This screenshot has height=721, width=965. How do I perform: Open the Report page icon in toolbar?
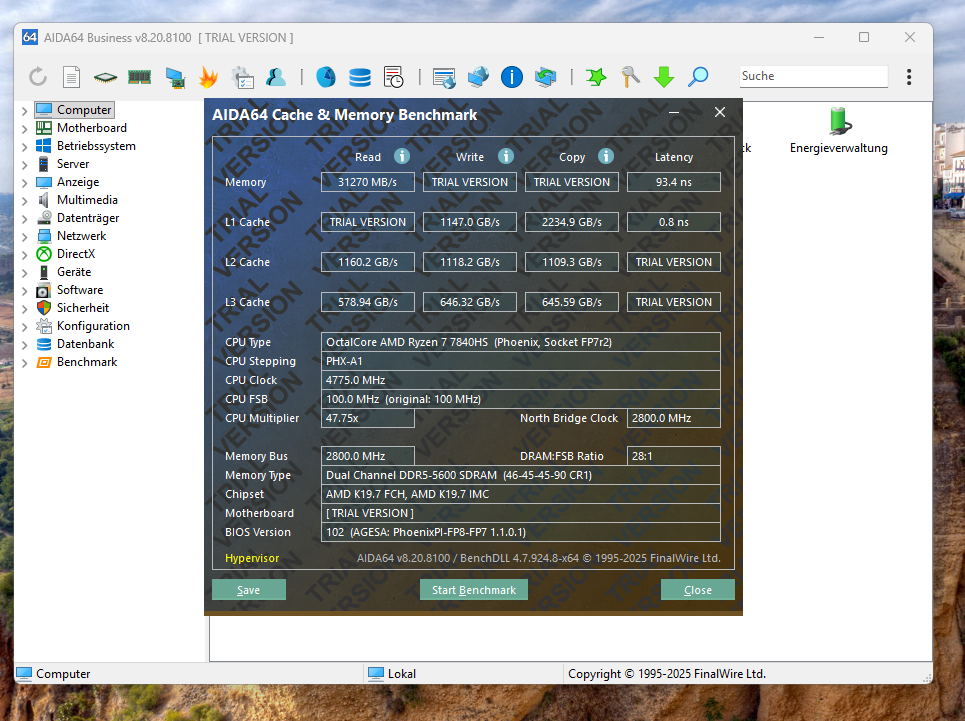coord(71,77)
